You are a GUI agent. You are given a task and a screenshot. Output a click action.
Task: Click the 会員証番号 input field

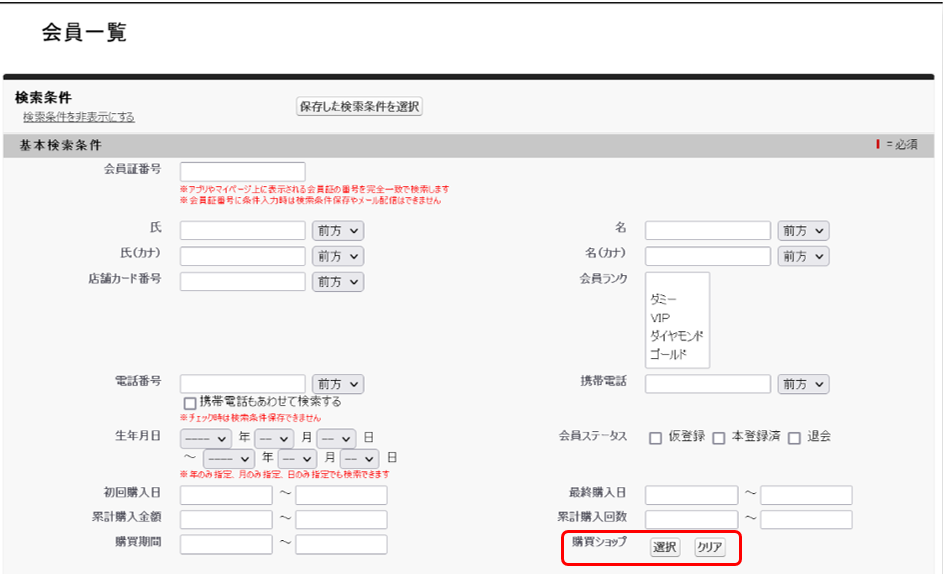[242, 171]
